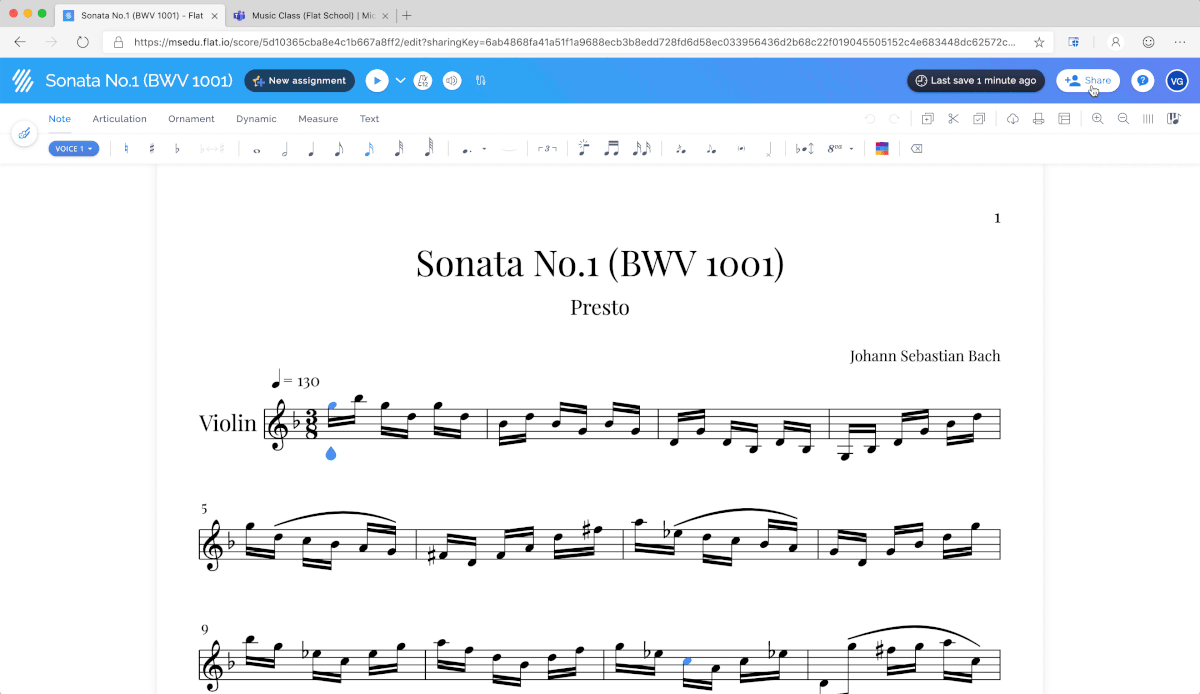Switch to the Articulation tab
This screenshot has width=1200, height=694.
click(120, 119)
